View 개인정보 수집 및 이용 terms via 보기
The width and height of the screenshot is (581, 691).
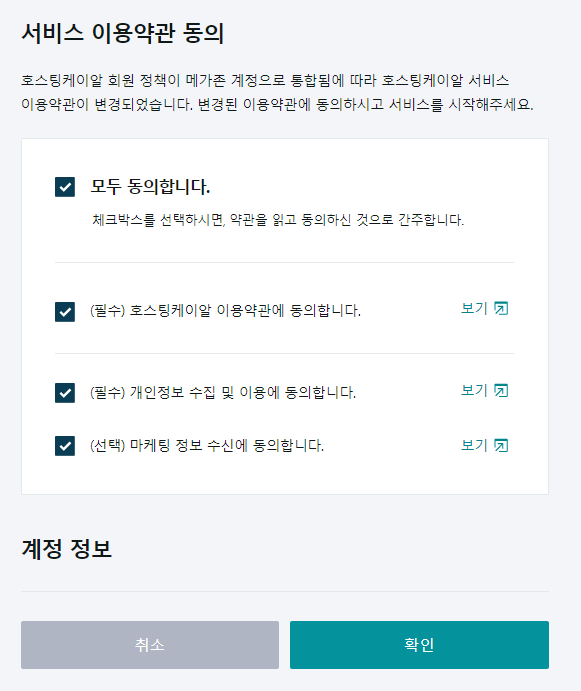click(474, 390)
